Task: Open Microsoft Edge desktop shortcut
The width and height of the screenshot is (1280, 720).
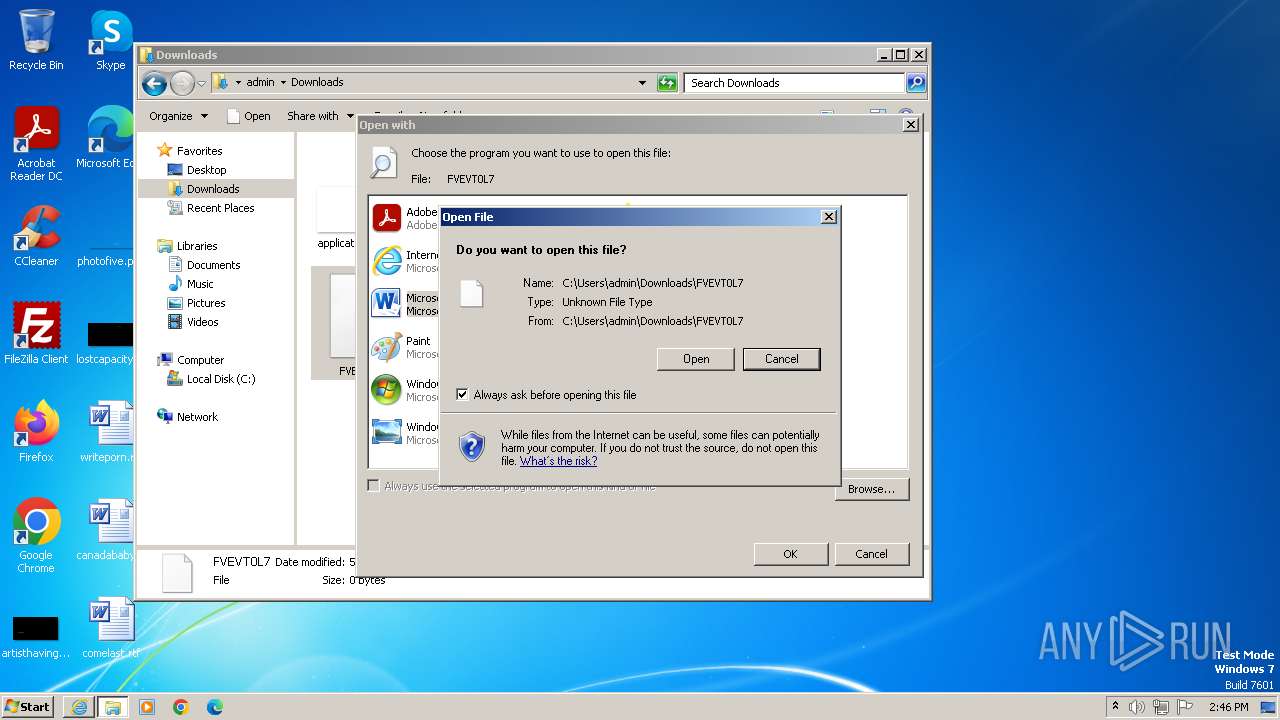Action: click(x=105, y=138)
